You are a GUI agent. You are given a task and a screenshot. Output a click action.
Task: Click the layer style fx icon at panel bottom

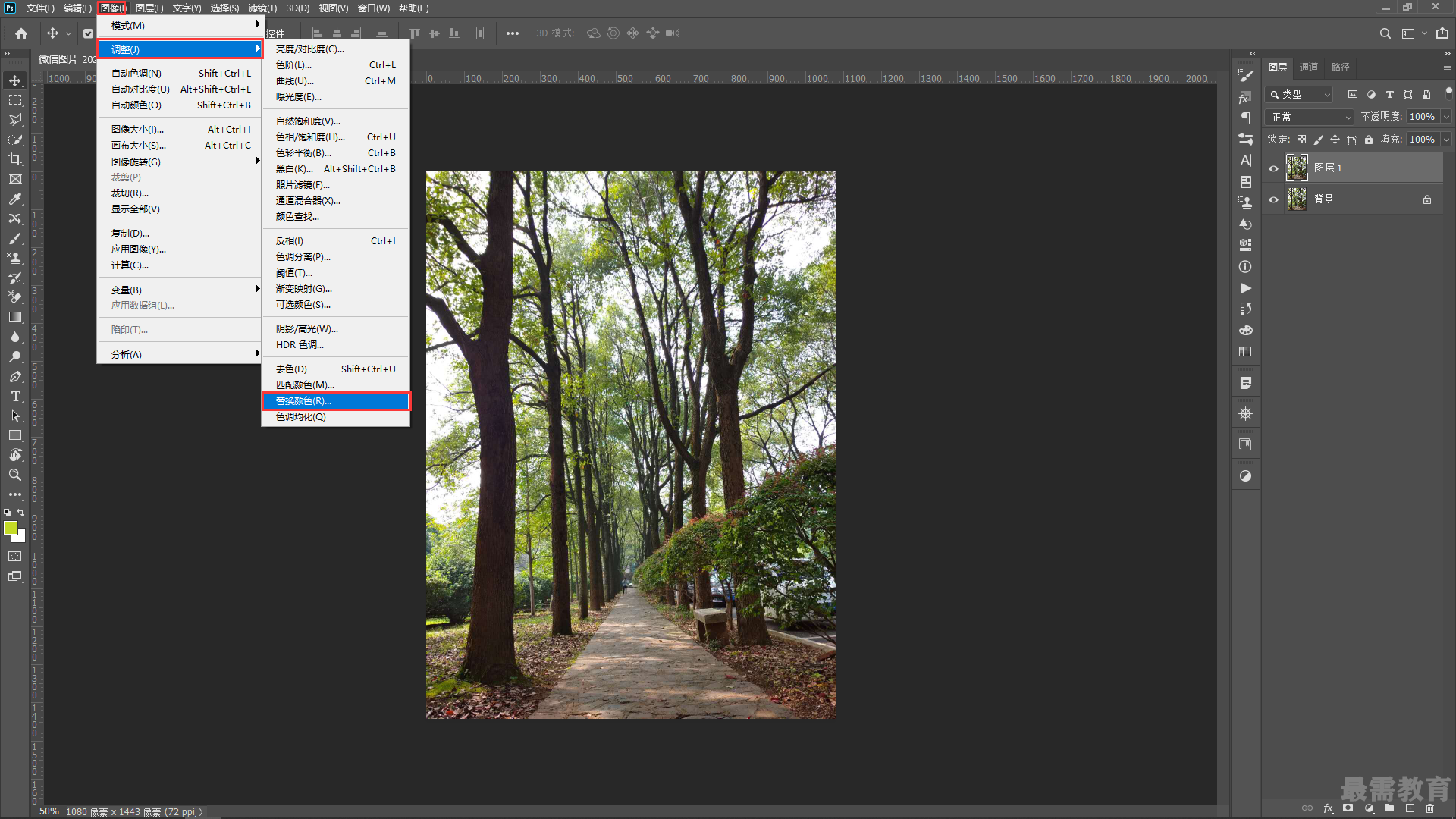tap(1328, 808)
